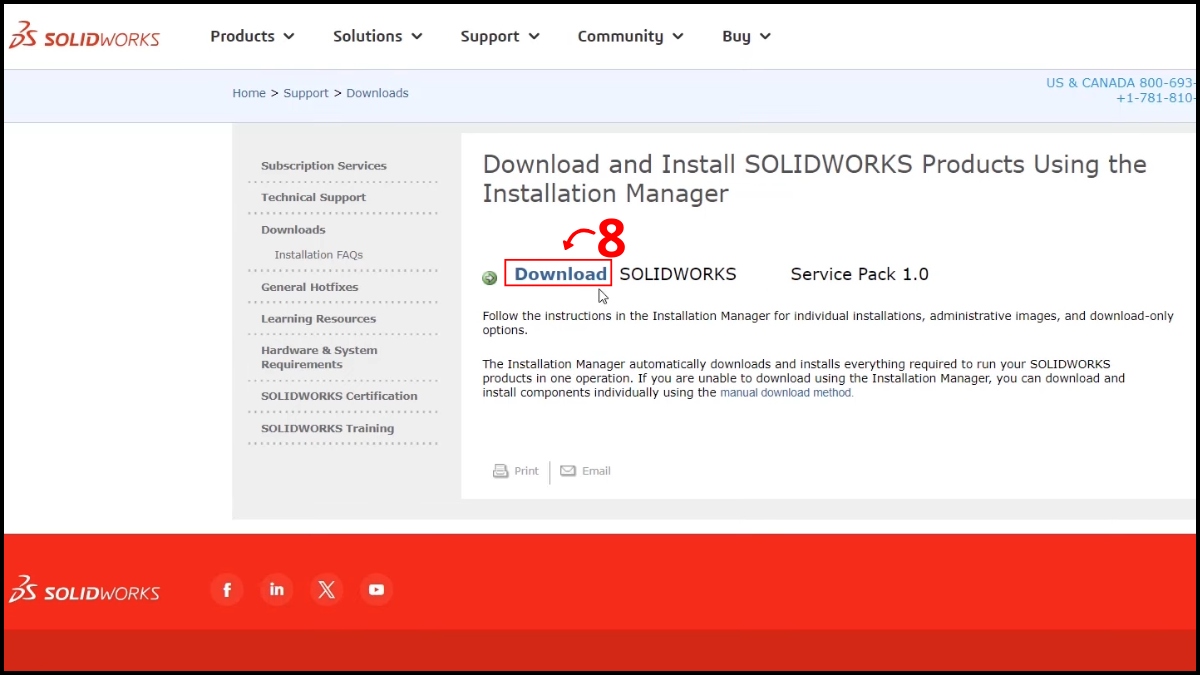Viewport: 1200px width, 675px height.
Task: Open Technical Support in the sidebar
Action: click(x=313, y=198)
